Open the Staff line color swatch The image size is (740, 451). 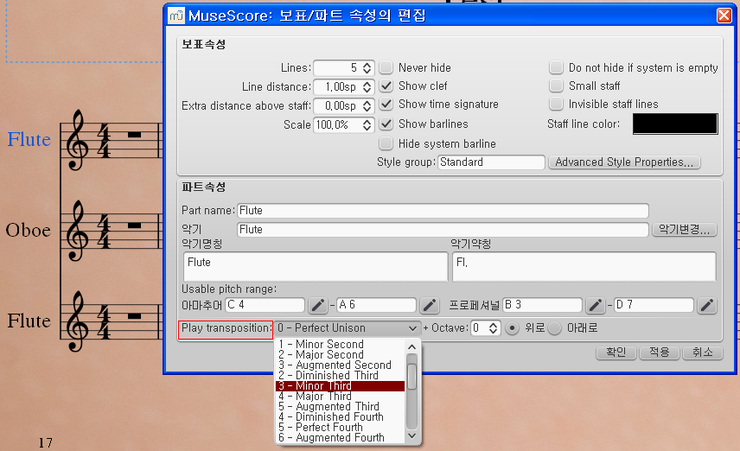click(x=675, y=124)
